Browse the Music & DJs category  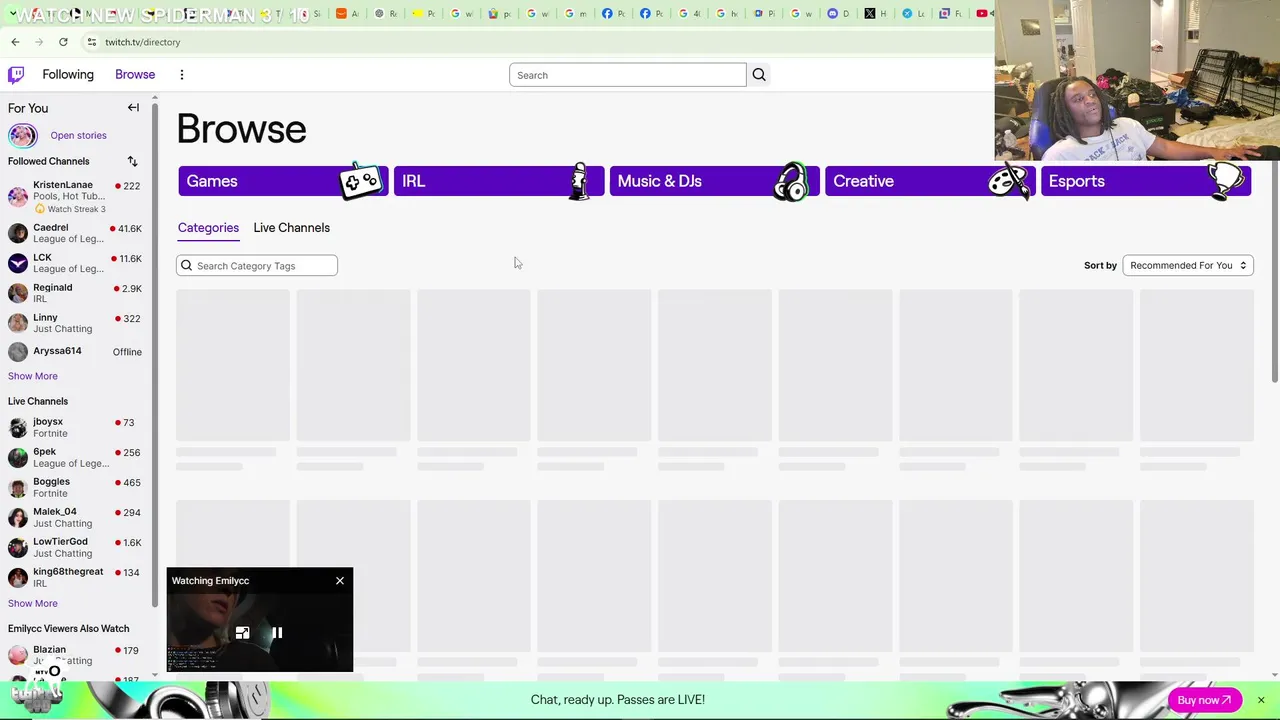[714, 181]
